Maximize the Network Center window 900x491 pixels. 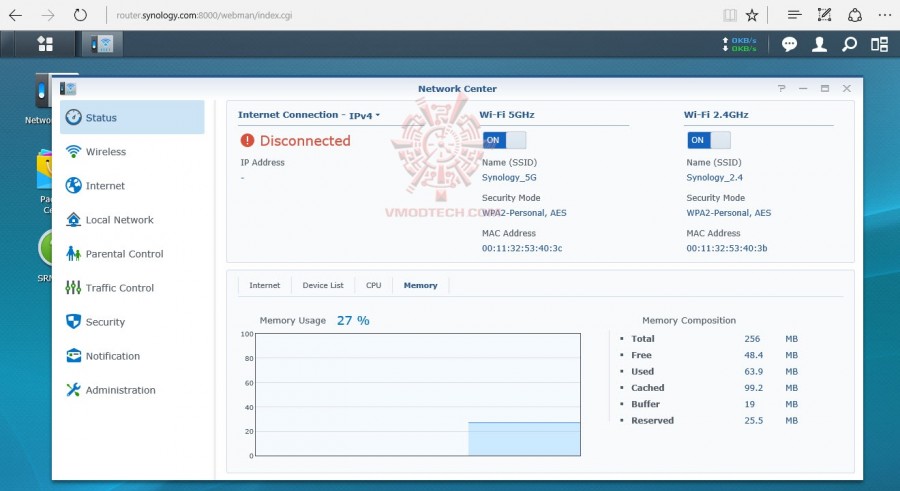825,88
